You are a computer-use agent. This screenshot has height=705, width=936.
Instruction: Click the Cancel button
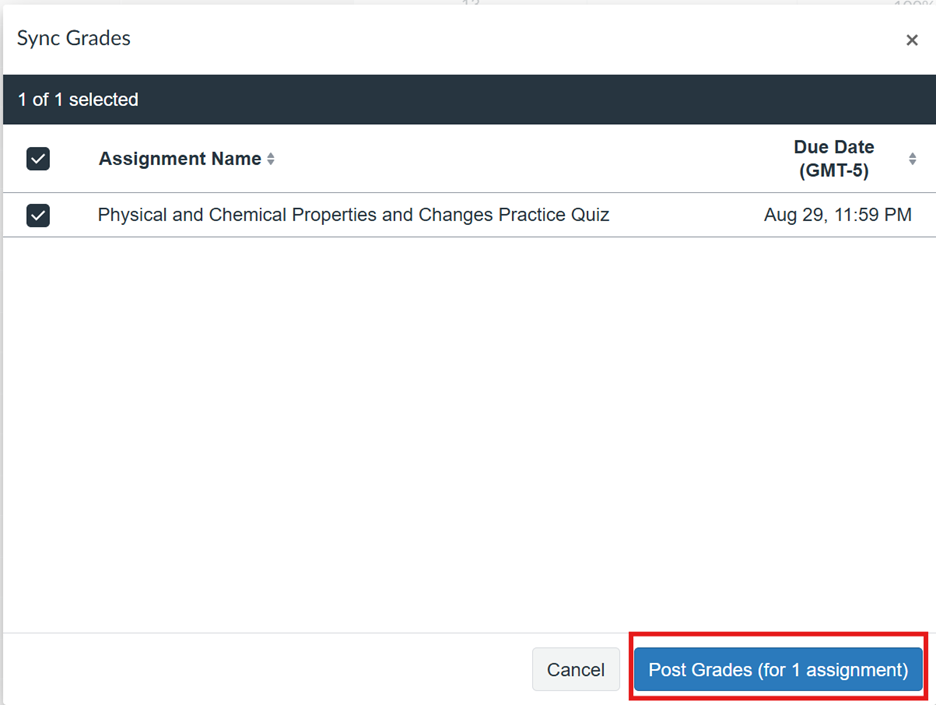pyautogui.click(x=576, y=669)
